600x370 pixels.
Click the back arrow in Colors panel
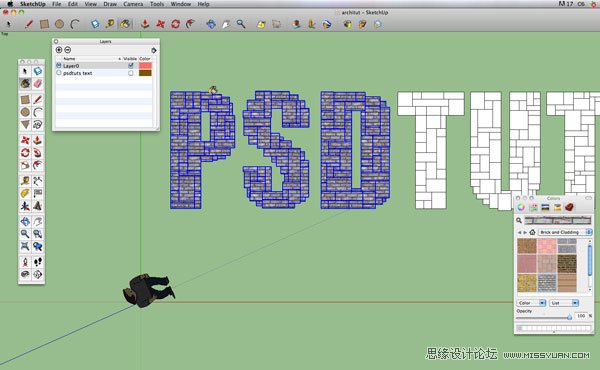(519, 232)
